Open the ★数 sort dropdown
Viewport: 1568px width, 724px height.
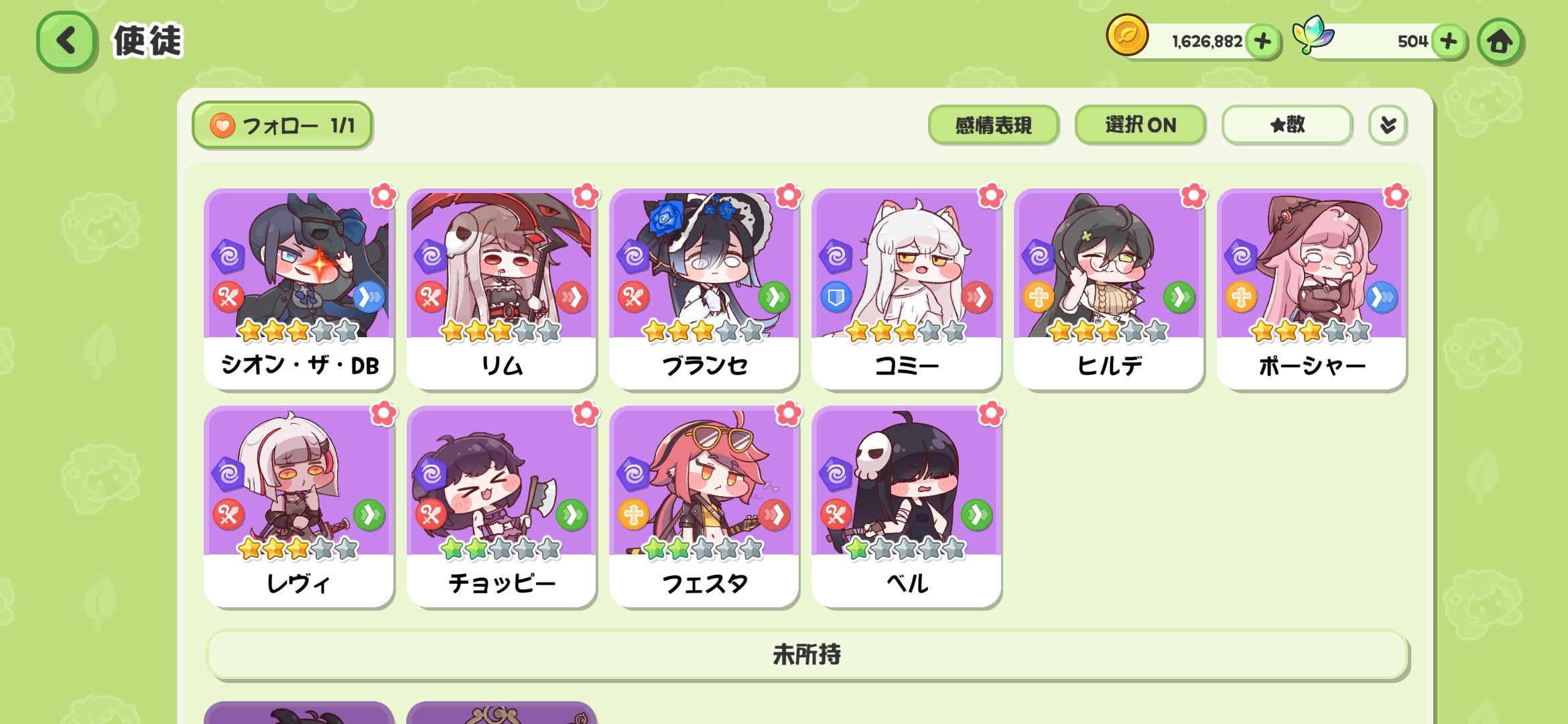tap(1287, 125)
